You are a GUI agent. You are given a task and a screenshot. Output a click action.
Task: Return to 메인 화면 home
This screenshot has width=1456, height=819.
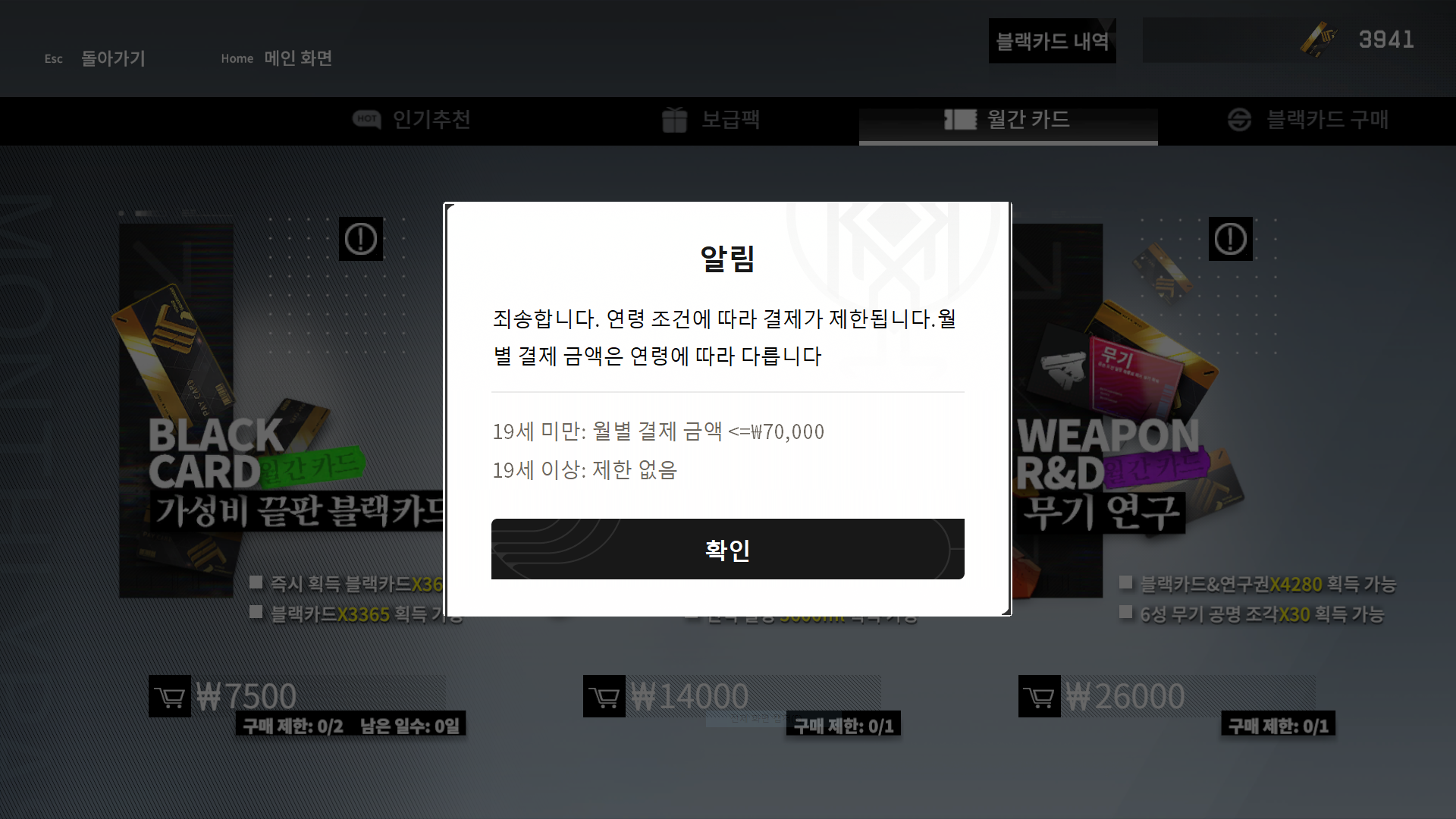pos(298,58)
